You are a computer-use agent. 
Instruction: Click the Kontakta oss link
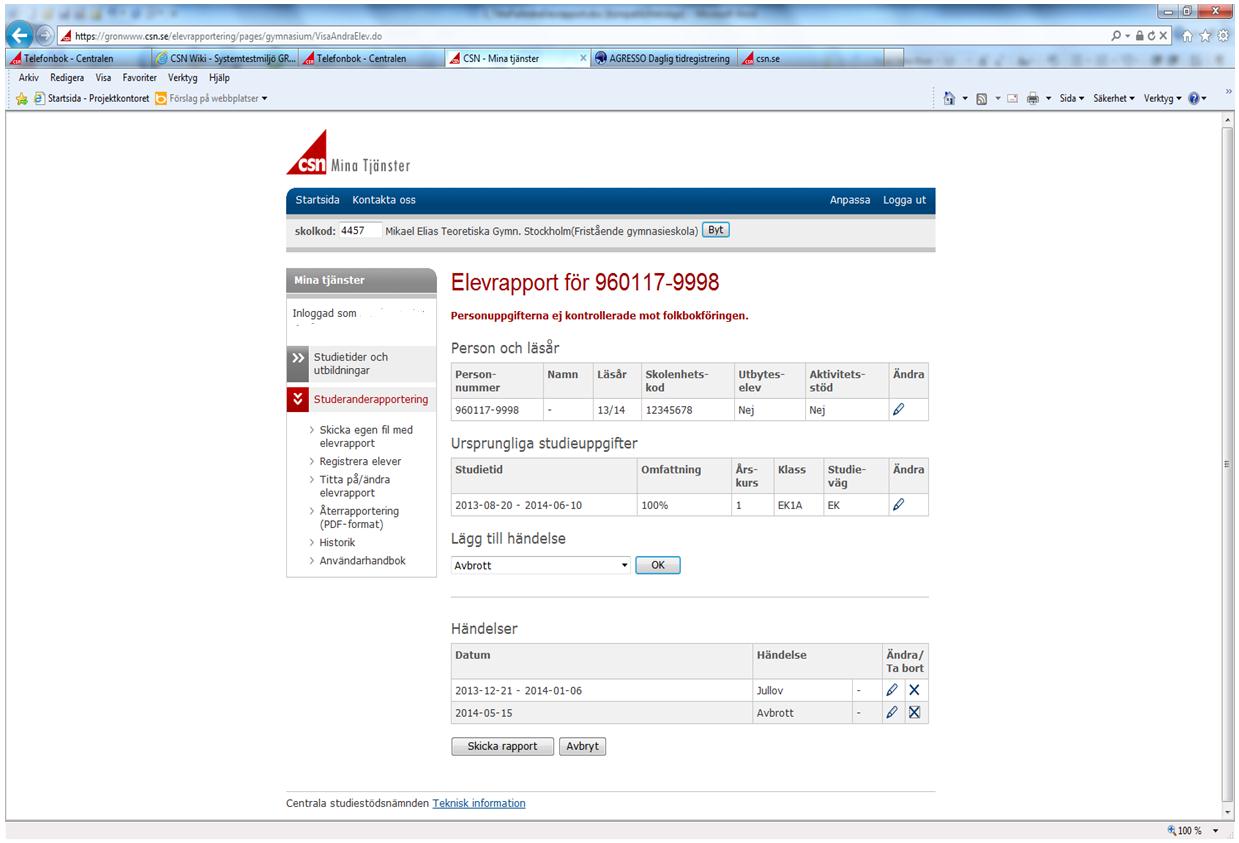[384, 200]
